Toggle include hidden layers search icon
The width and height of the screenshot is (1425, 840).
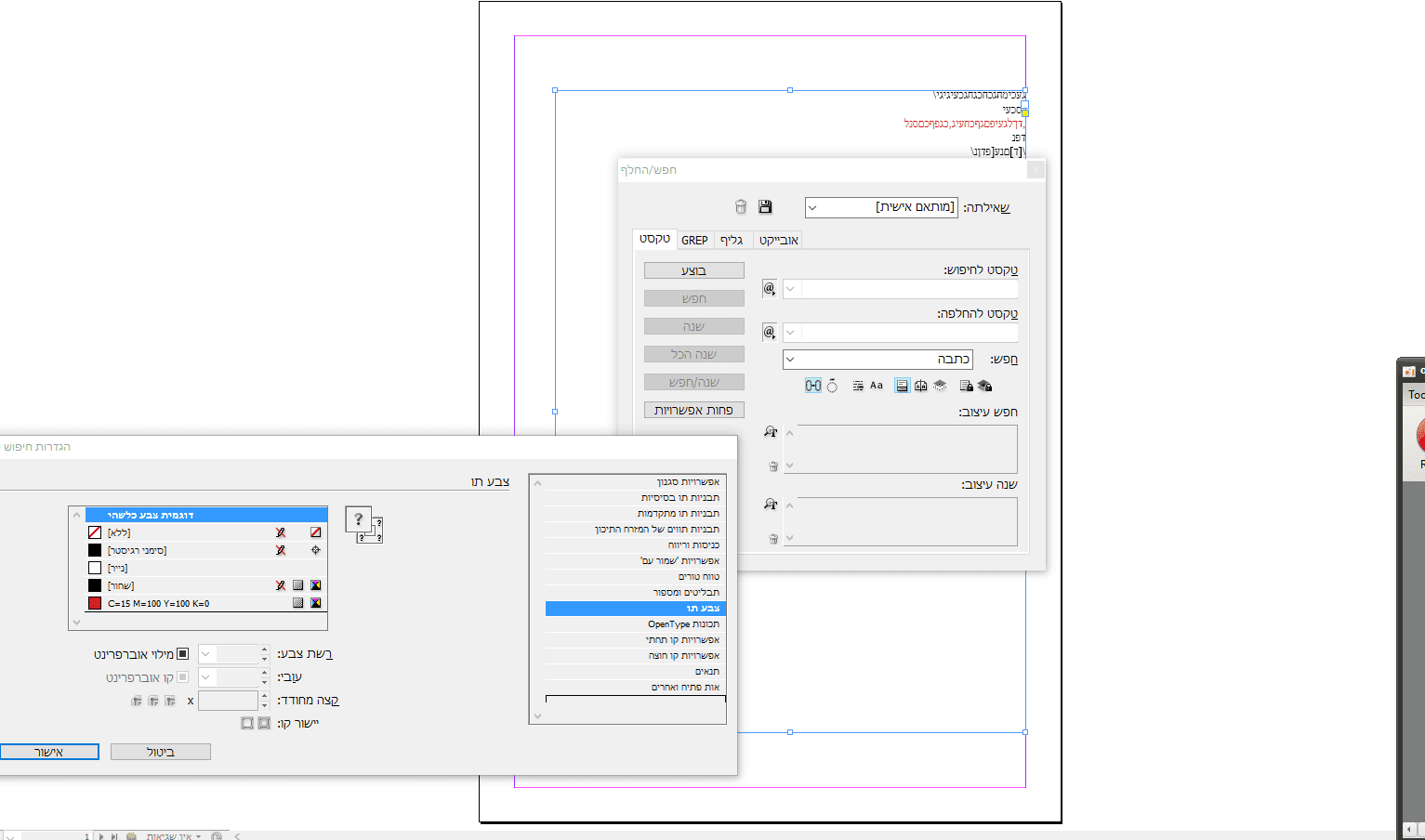point(940,386)
